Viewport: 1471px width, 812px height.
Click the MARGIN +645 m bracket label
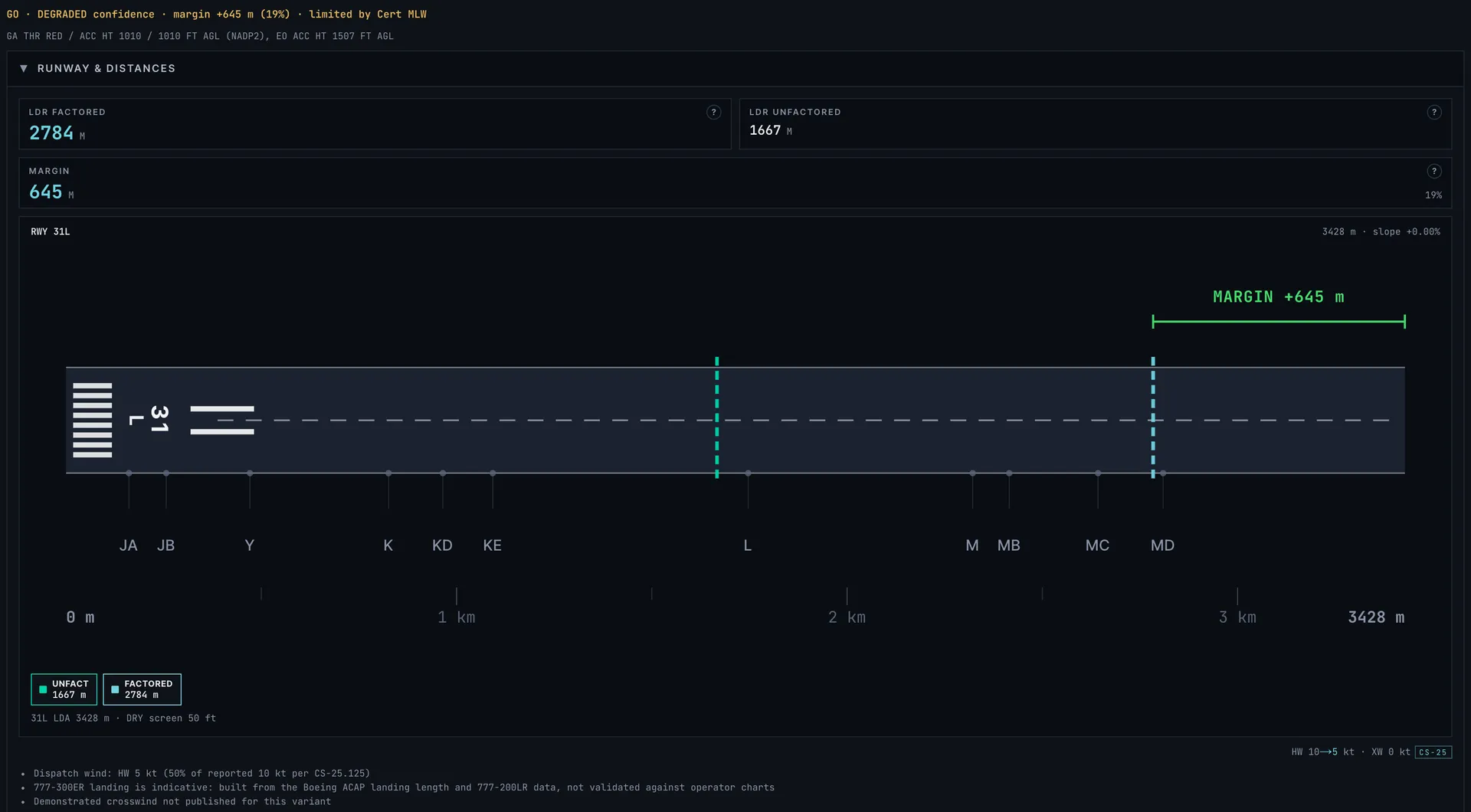coord(1279,297)
